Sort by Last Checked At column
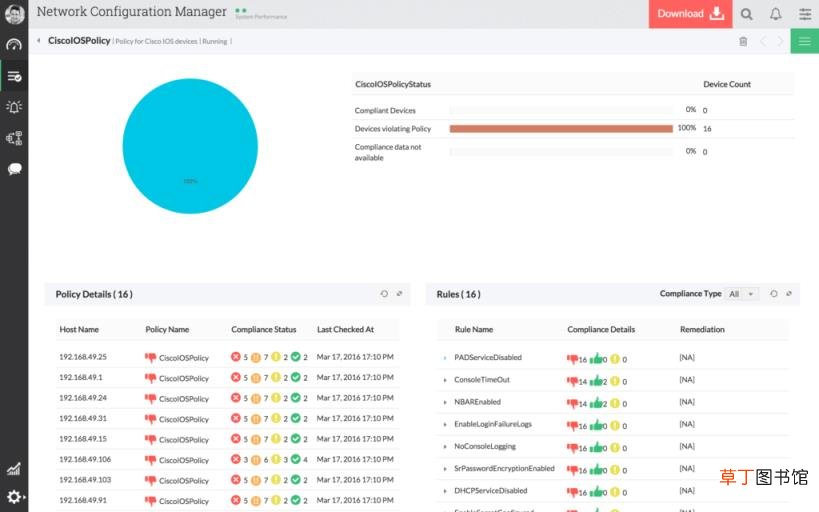 345,330
